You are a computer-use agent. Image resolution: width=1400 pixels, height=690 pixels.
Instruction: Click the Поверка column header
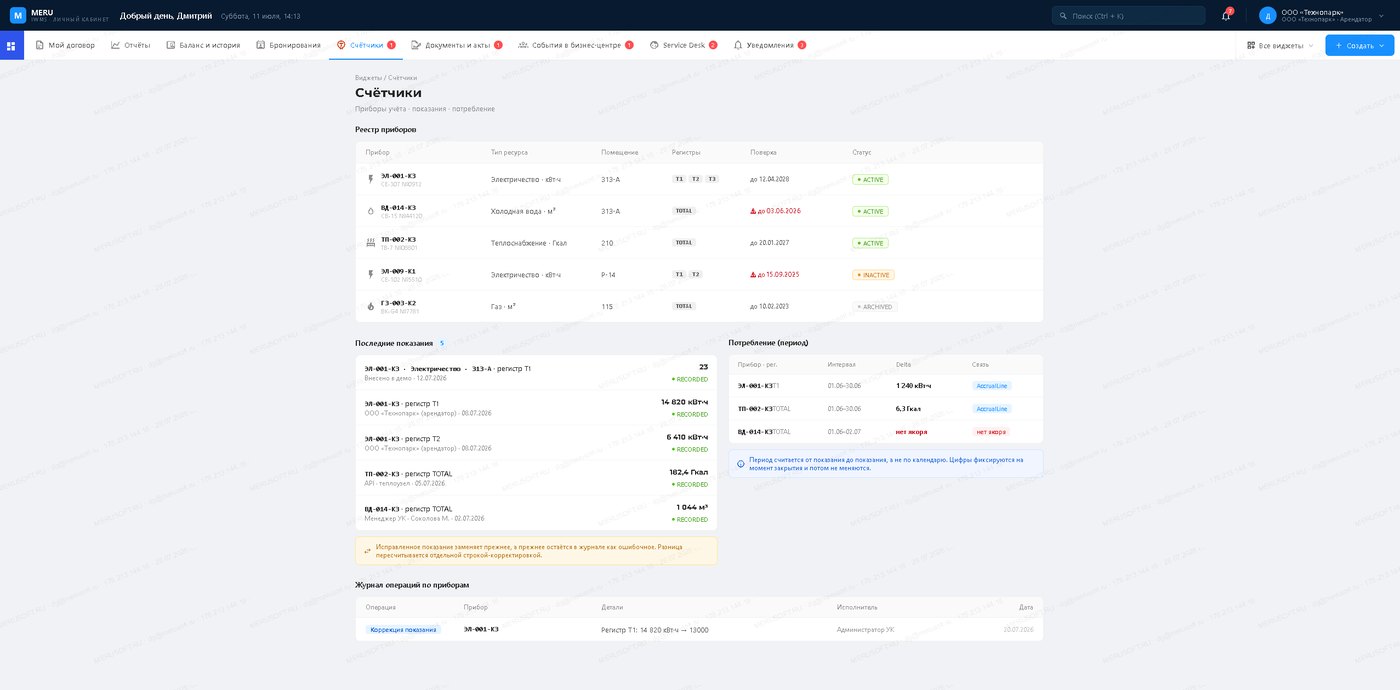click(x=763, y=152)
